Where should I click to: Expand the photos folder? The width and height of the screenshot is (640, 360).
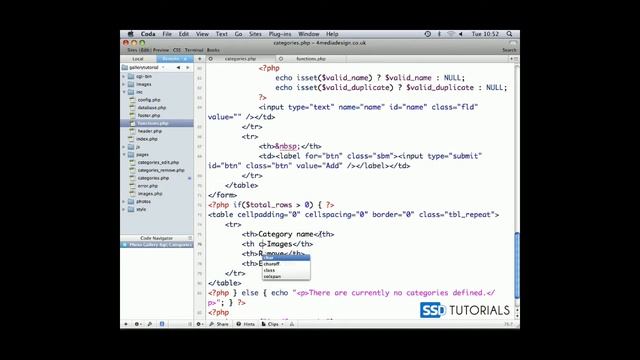point(124,202)
